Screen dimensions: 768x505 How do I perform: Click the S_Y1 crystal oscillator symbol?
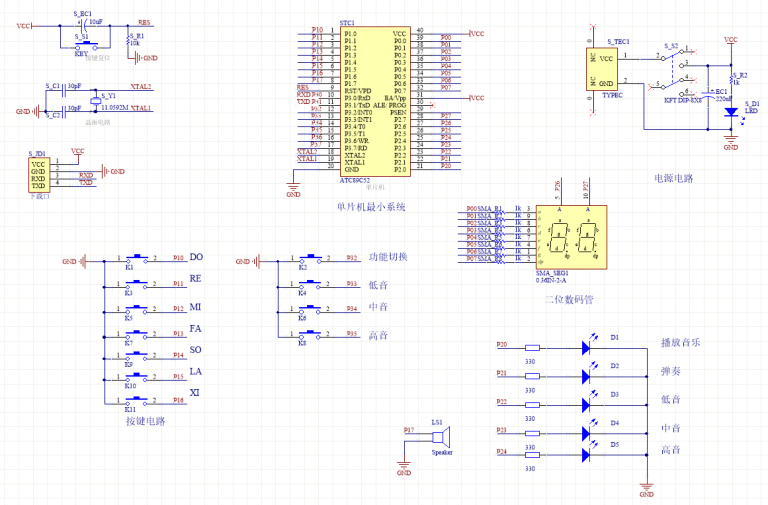click(96, 101)
